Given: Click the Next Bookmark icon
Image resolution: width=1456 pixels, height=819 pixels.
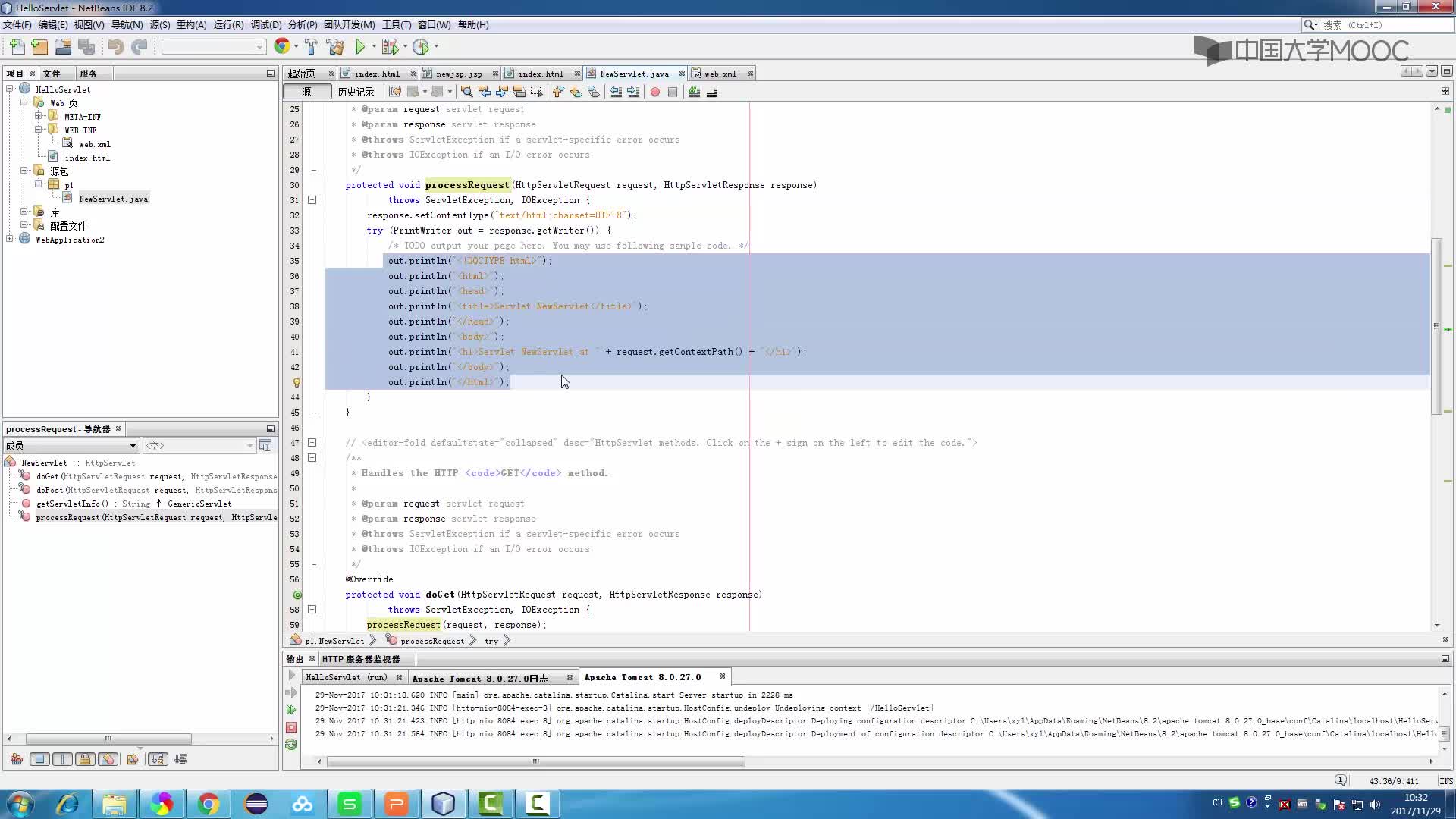Looking at the screenshot, I should coord(576,92).
